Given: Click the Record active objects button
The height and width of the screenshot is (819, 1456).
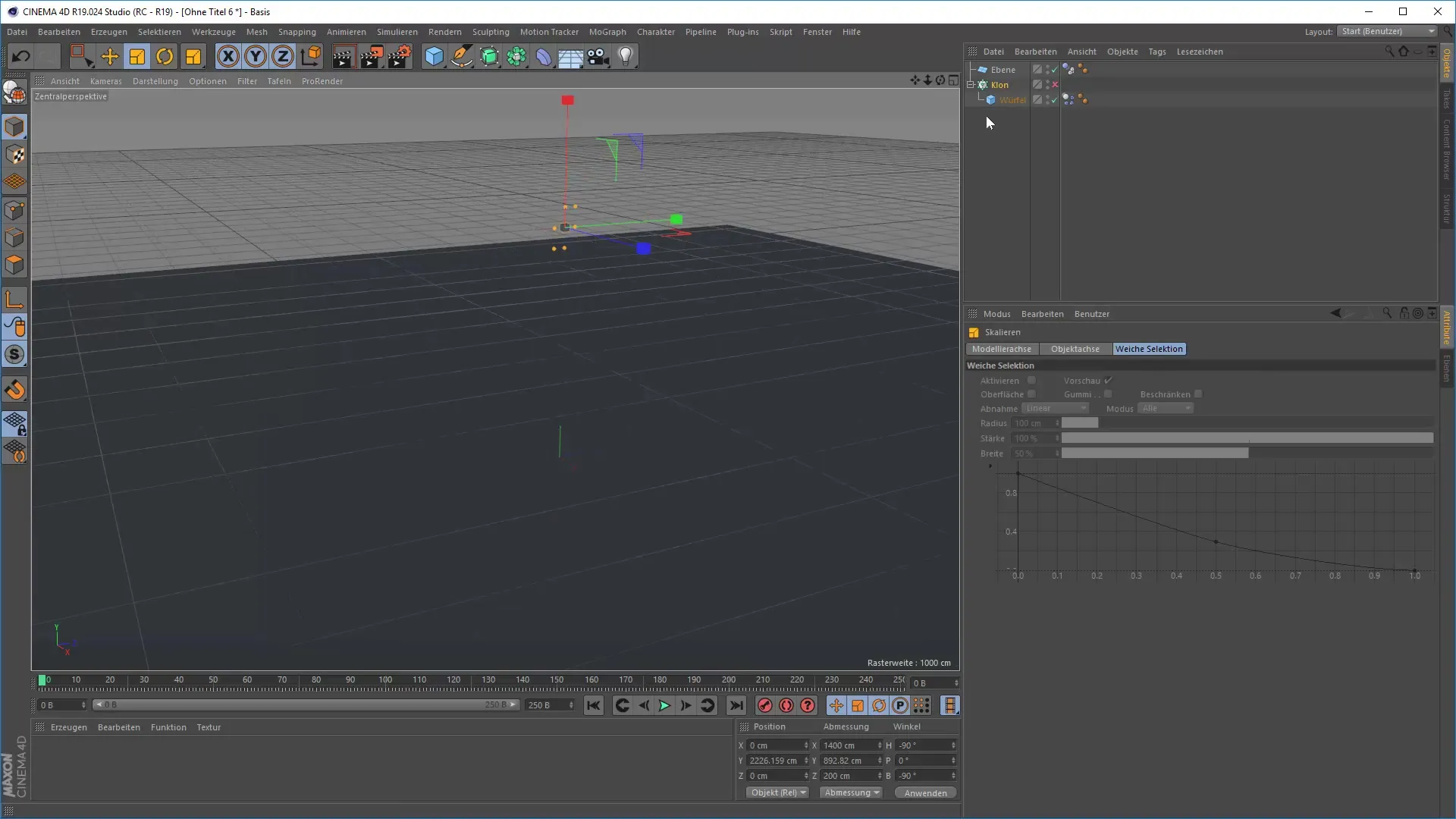Looking at the screenshot, I should point(765,706).
